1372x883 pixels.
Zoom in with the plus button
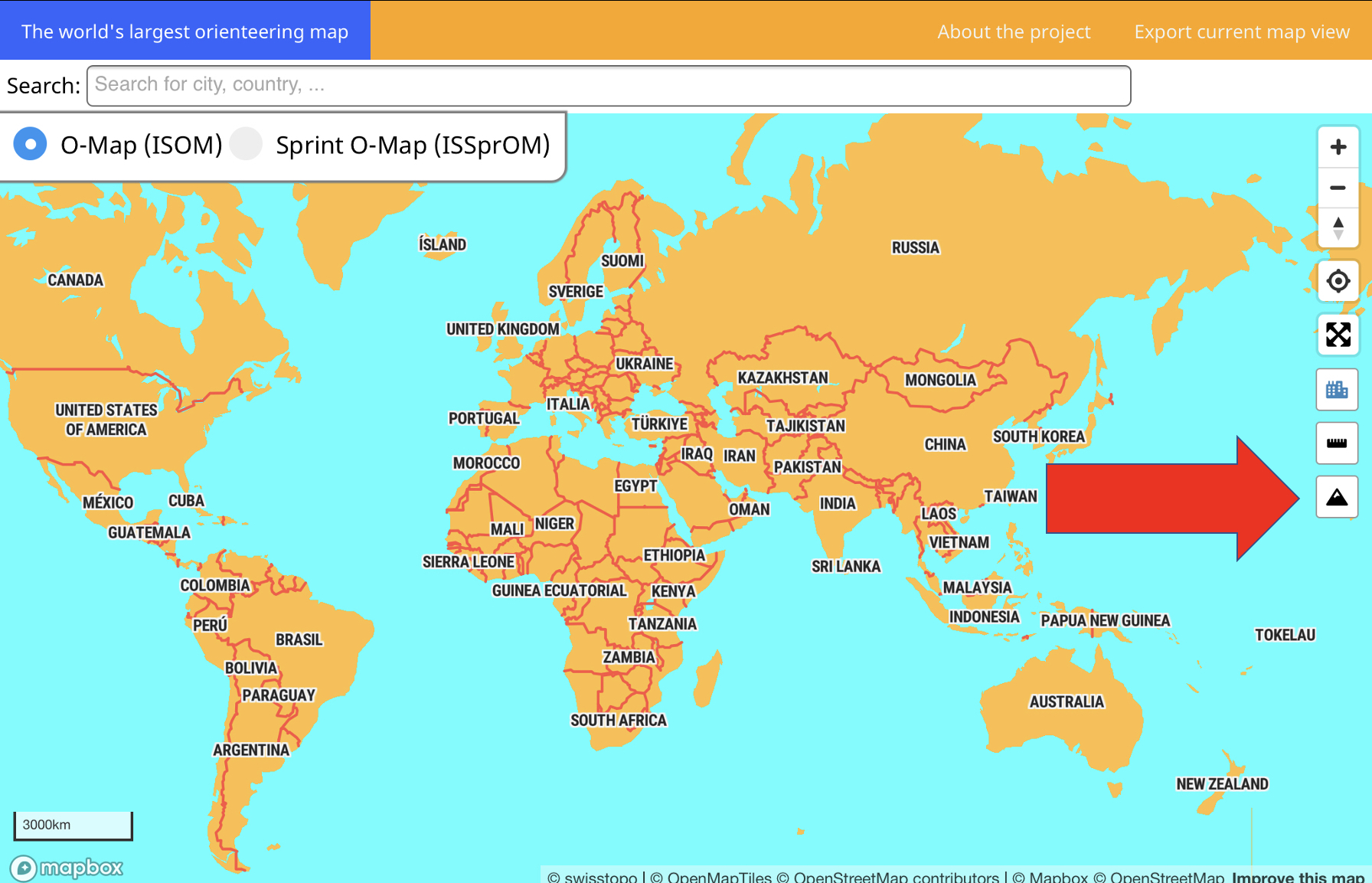pyautogui.click(x=1338, y=147)
